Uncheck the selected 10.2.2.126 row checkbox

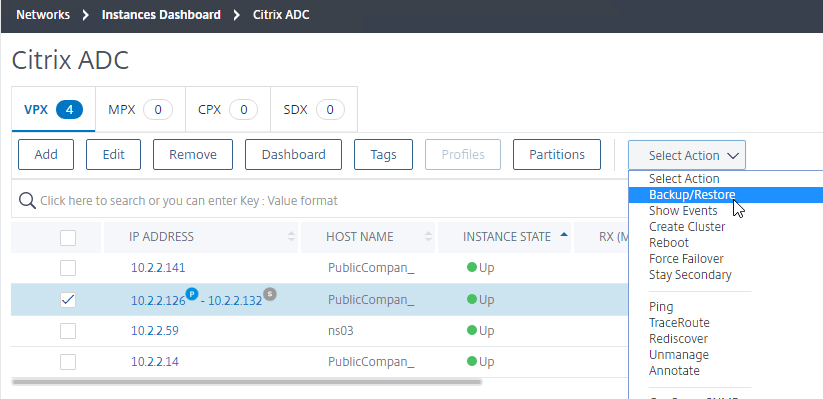pos(68,300)
